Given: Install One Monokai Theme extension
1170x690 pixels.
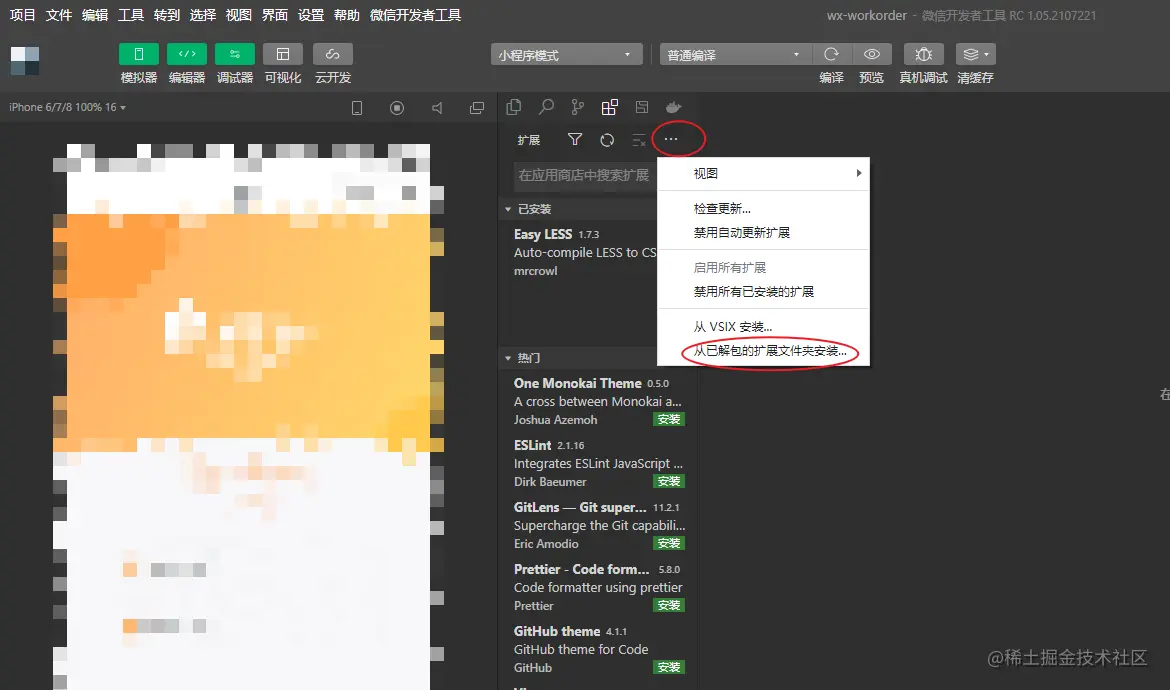Looking at the screenshot, I should coord(669,419).
